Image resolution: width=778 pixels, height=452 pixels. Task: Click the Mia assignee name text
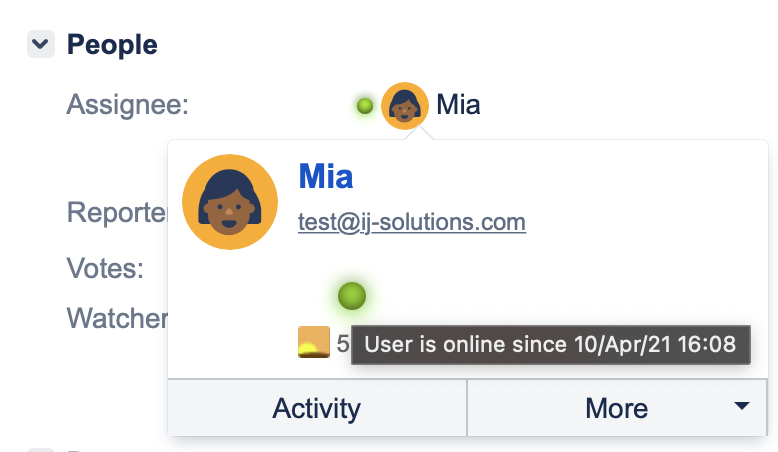[x=458, y=105]
